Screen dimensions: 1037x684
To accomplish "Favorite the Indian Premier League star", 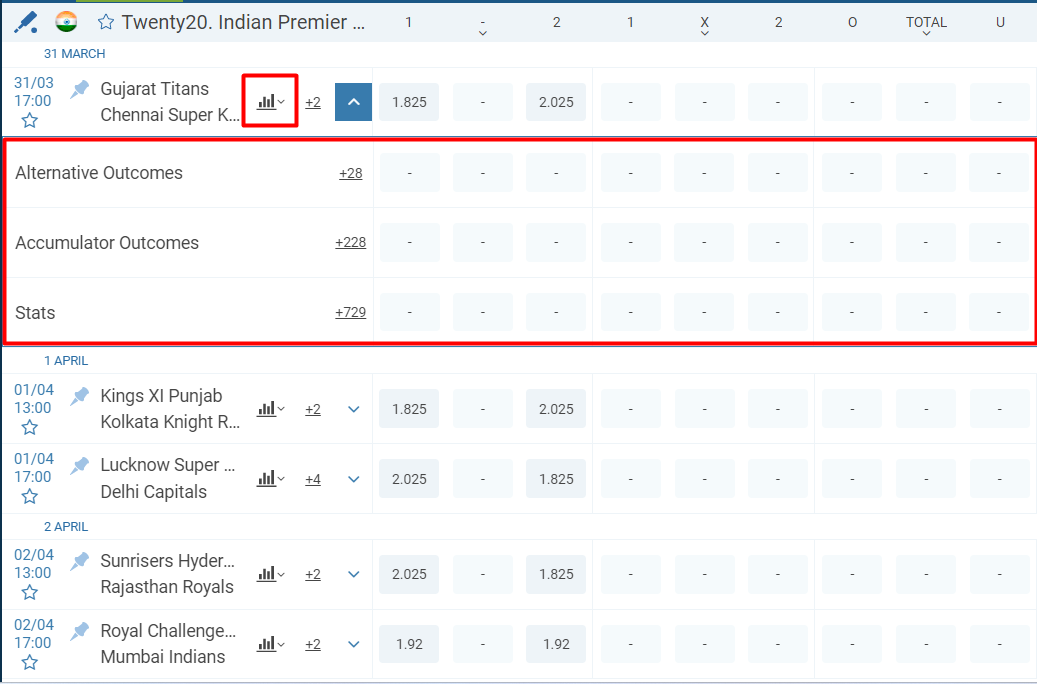I will [105, 22].
